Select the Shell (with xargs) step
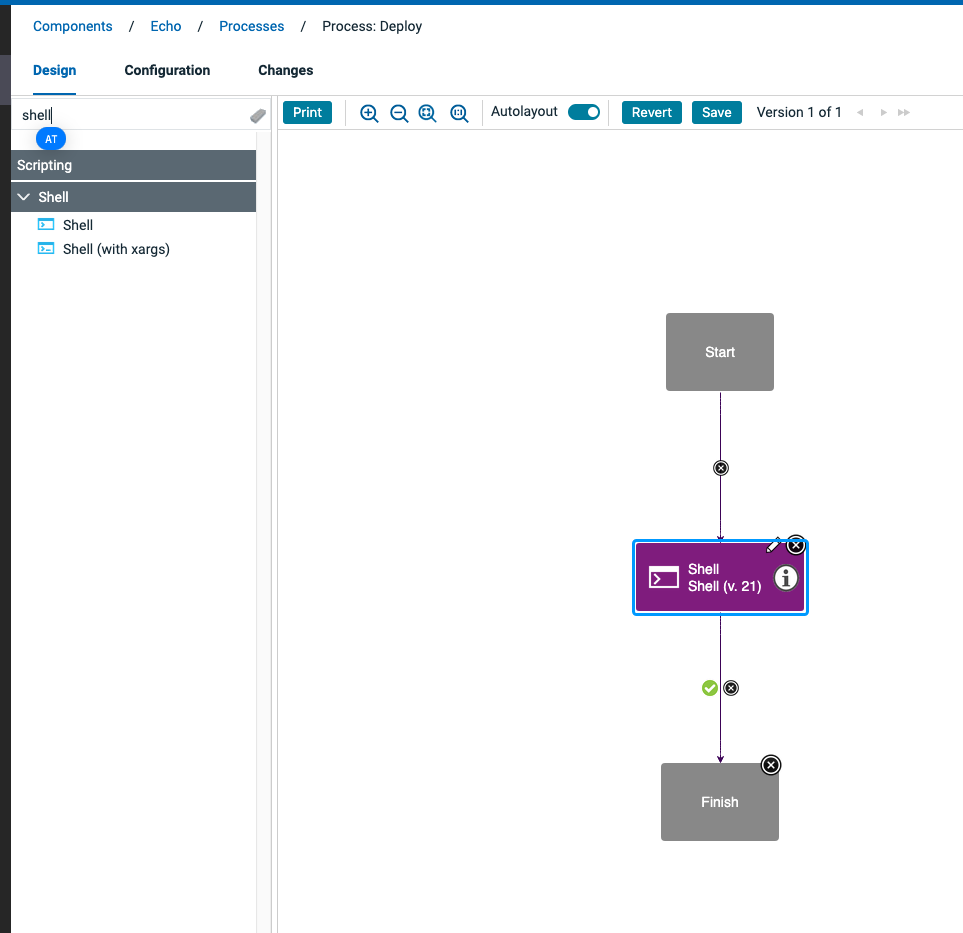The height and width of the screenshot is (933, 963). coord(116,249)
